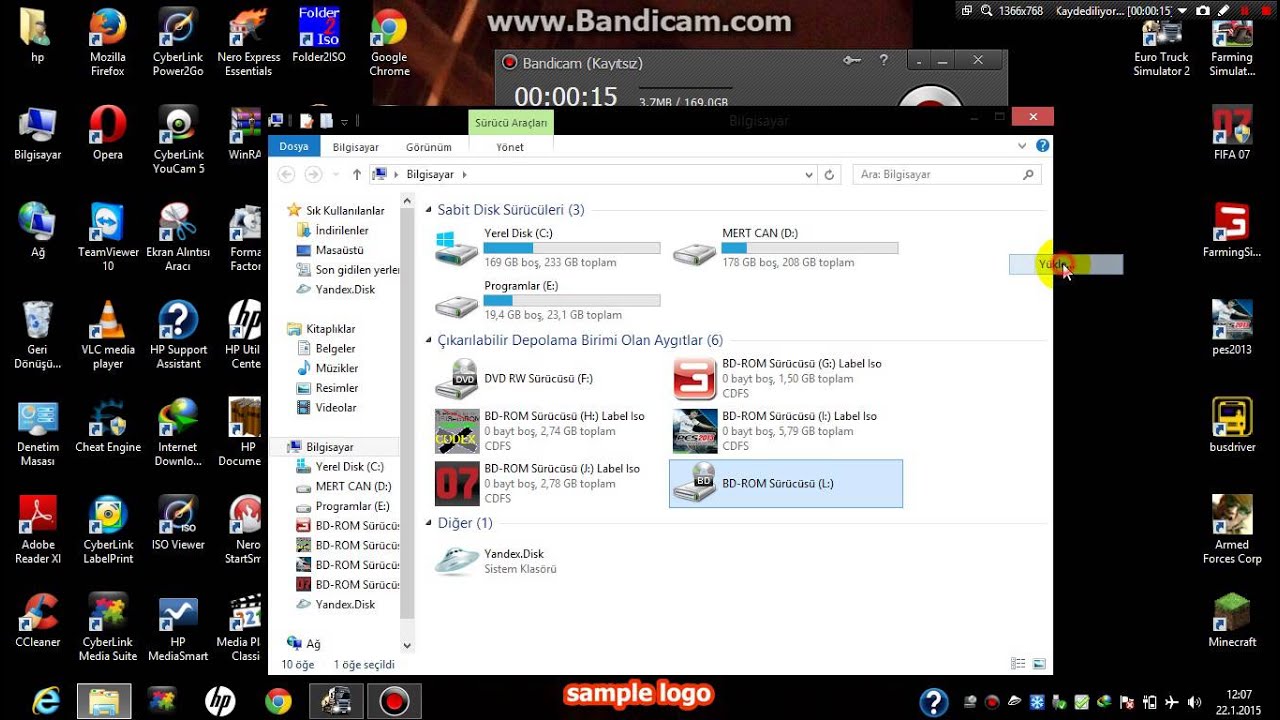Viewport: 1280px width, 720px height.
Task: Open the Bilgisayar ribbon tab
Action: (x=356, y=147)
